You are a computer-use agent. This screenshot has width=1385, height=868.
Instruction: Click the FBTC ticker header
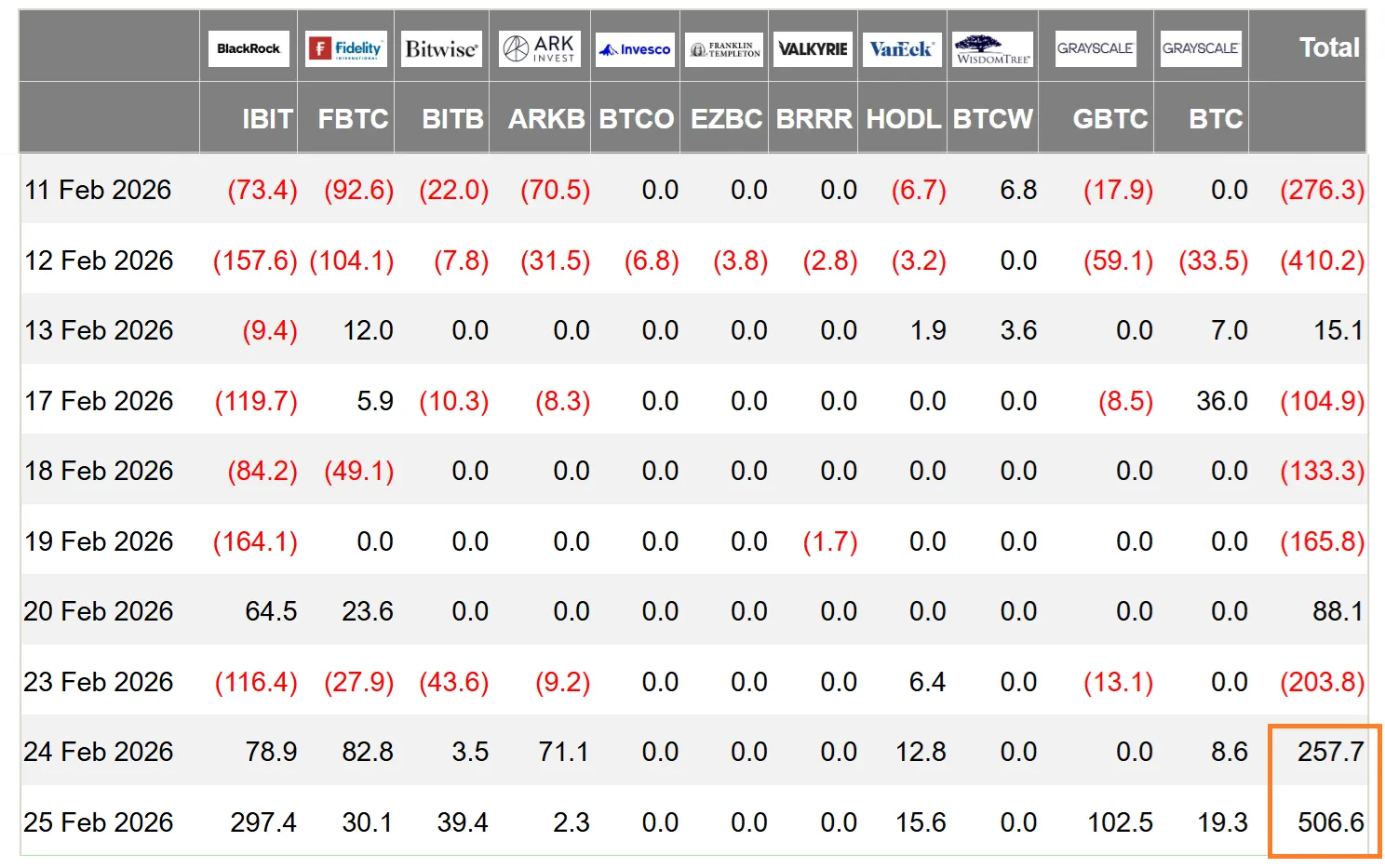[x=353, y=119]
